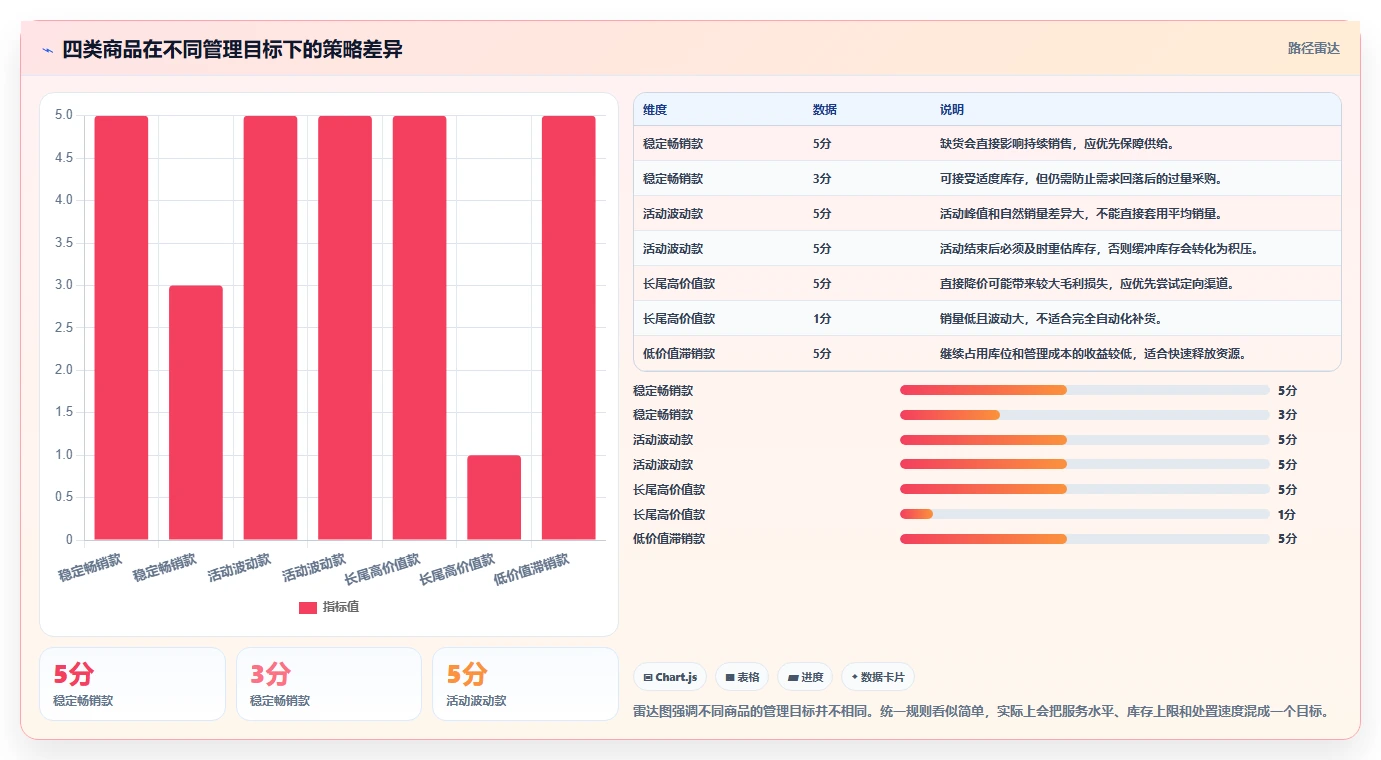Click the 低价值滞销款 label in the progress list

(669, 539)
